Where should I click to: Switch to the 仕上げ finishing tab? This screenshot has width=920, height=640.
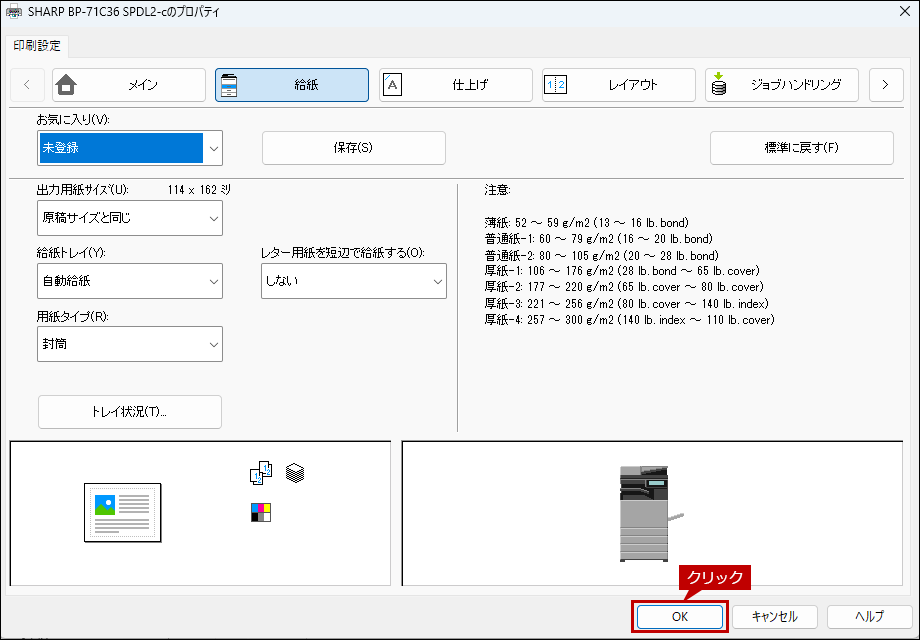[x=455, y=85]
